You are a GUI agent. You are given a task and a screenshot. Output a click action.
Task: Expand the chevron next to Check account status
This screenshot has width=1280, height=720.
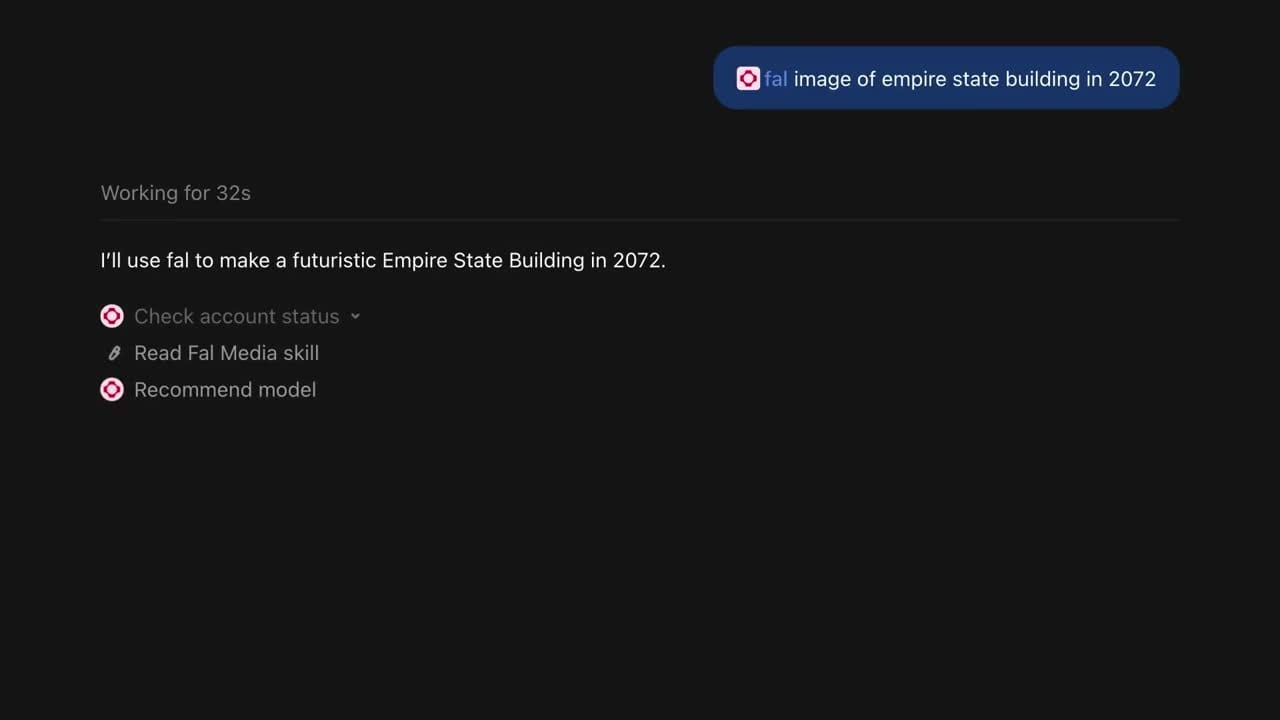click(x=355, y=317)
